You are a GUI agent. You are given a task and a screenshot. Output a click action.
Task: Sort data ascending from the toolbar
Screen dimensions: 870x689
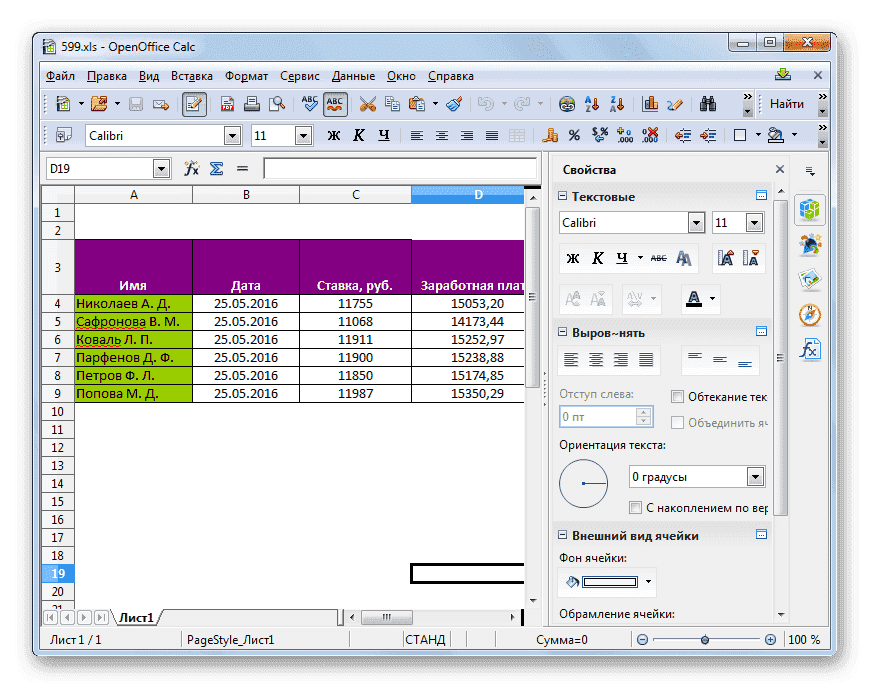[x=592, y=104]
